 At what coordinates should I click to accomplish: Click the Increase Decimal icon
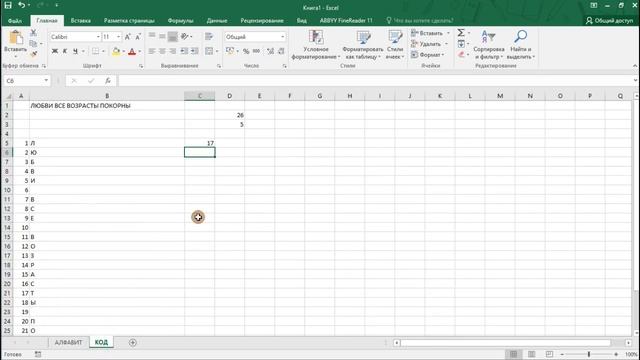[270, 51]
